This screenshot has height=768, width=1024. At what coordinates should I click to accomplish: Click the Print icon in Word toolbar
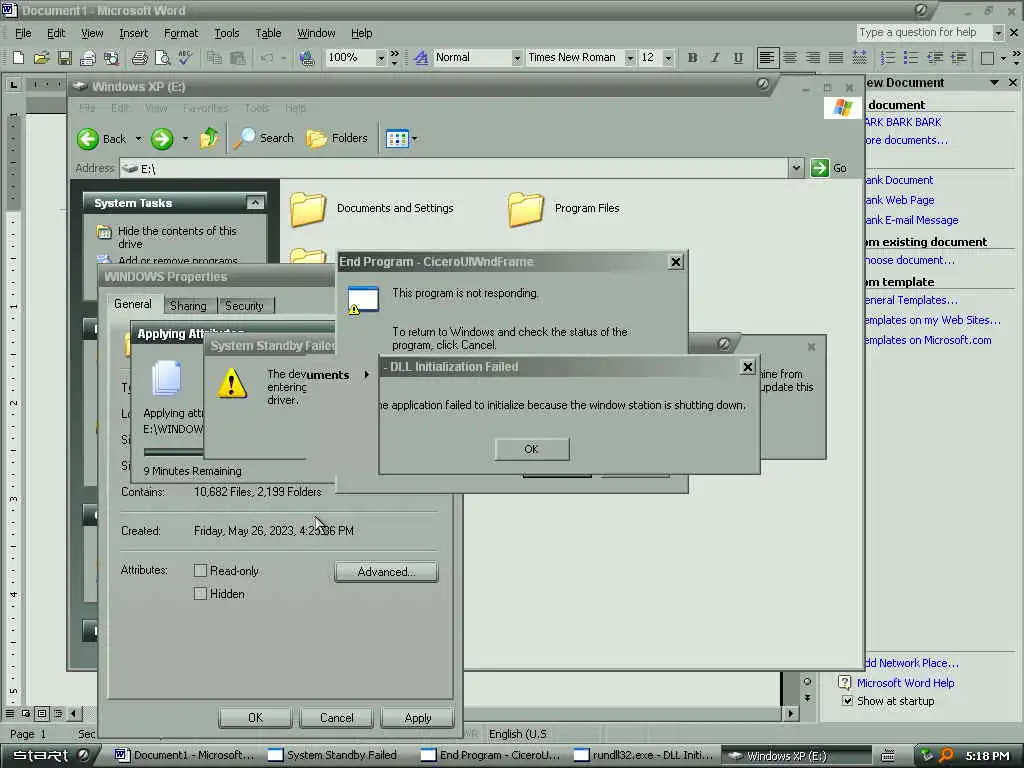tap(139, 58)
